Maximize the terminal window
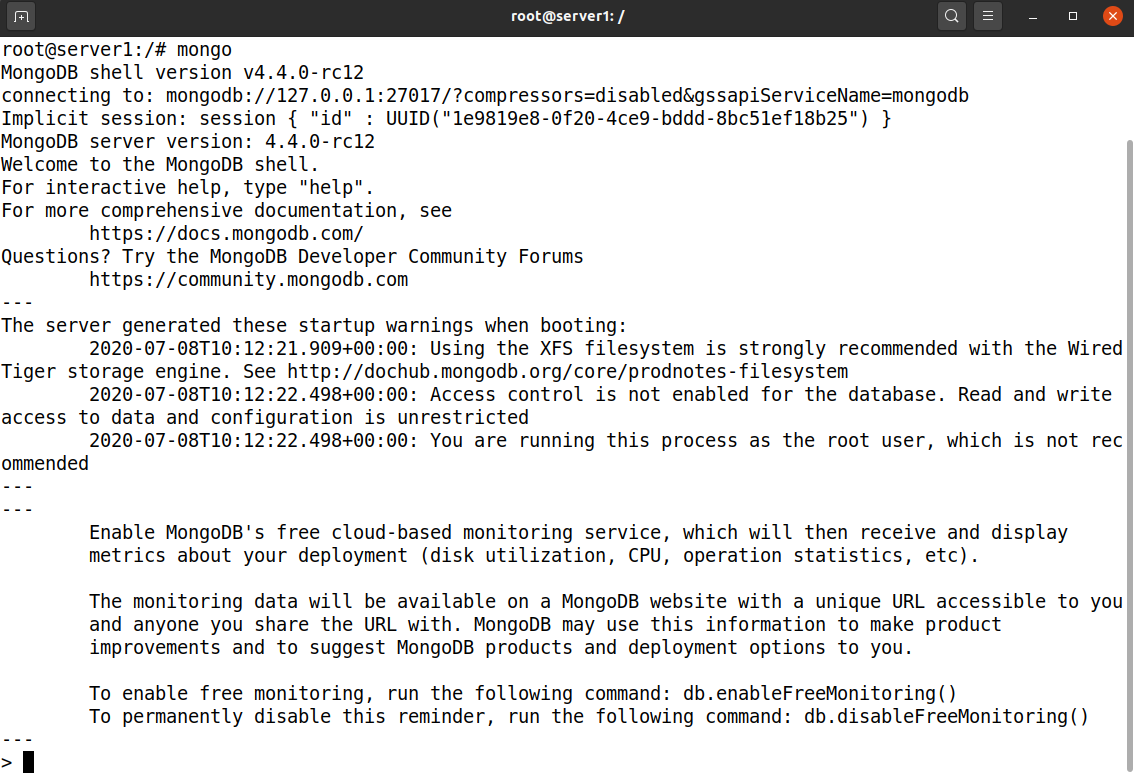Screen dimensions: 1134x773 pos(1073,16)
